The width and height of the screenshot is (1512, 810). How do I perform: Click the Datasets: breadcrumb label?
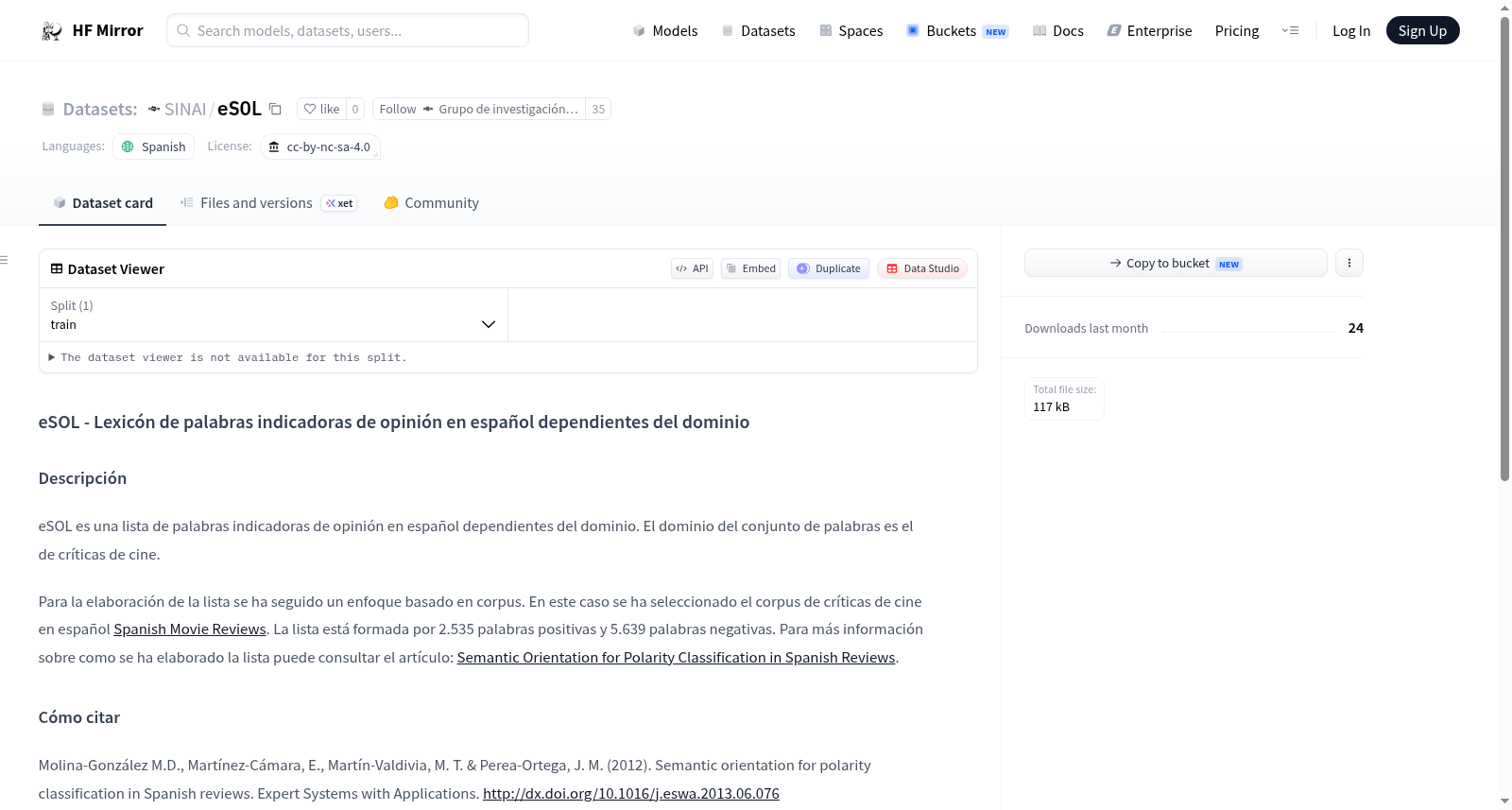coord(100,109)
